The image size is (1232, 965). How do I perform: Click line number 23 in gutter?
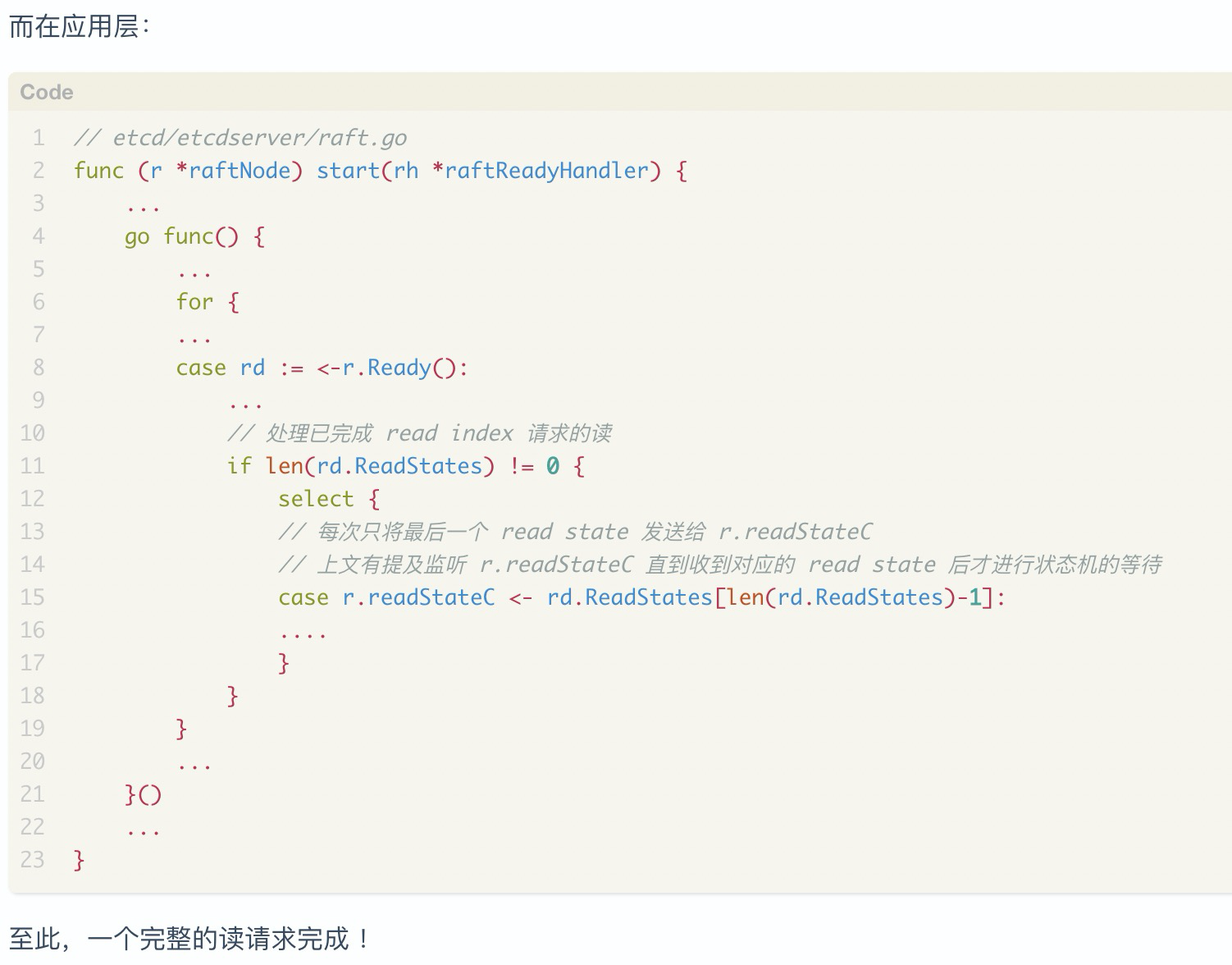(x=32, y=860)
